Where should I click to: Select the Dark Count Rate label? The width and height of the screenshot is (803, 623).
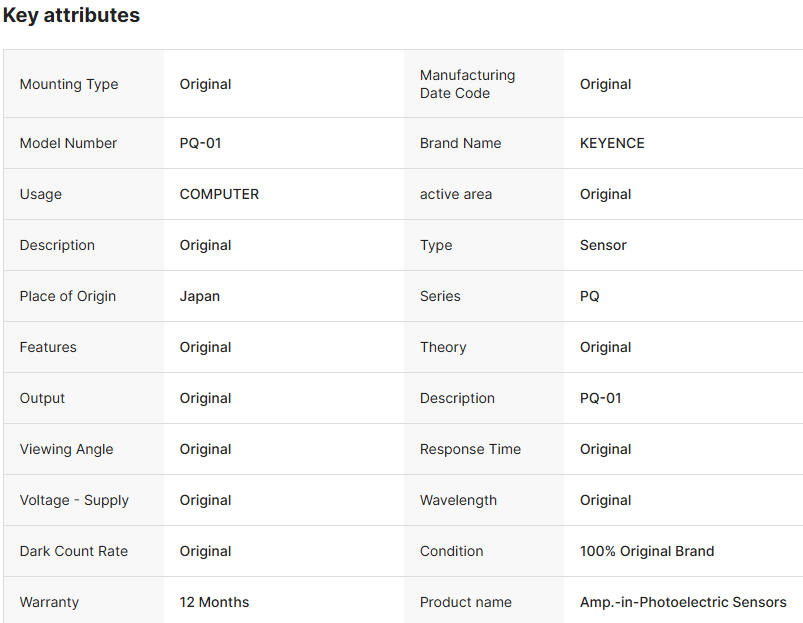coord(74,551)
